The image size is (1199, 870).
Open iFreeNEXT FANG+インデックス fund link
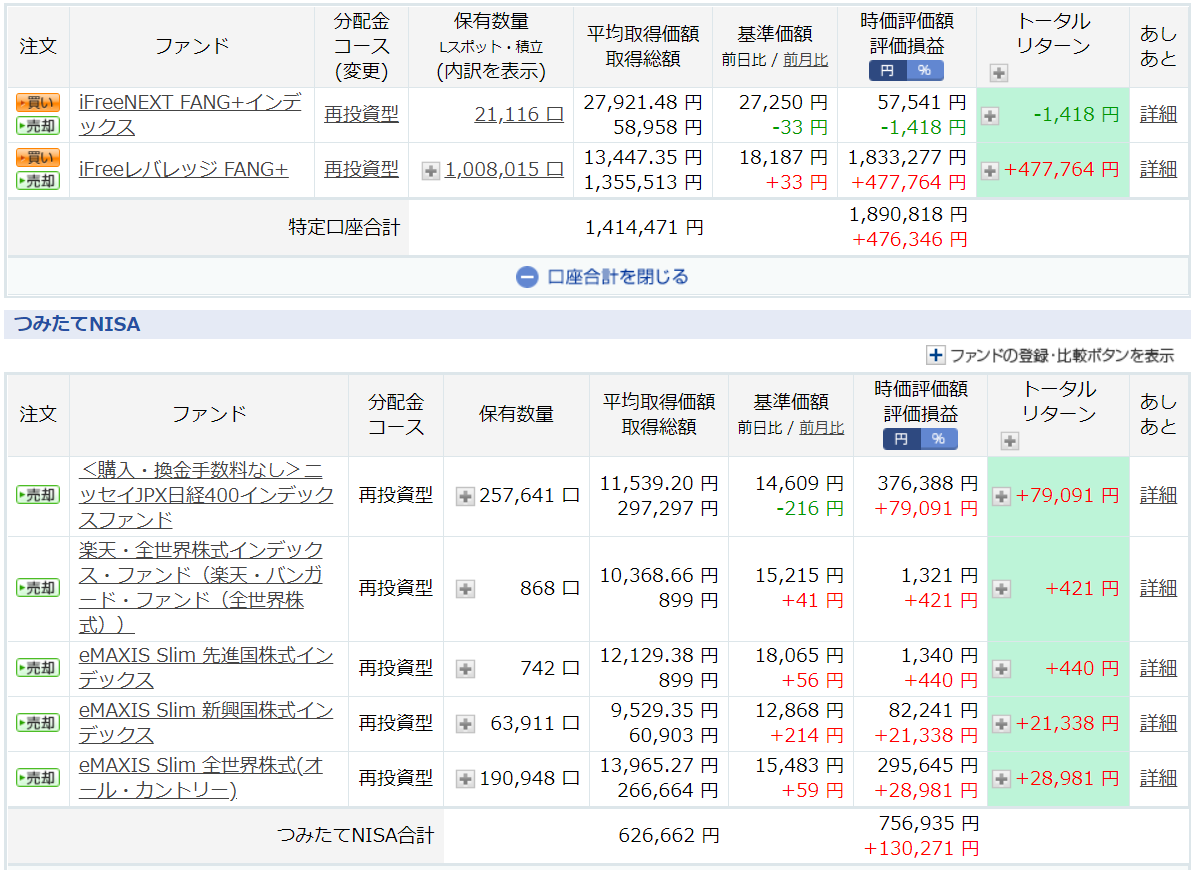pyautogui.click(x=190, y=115)
